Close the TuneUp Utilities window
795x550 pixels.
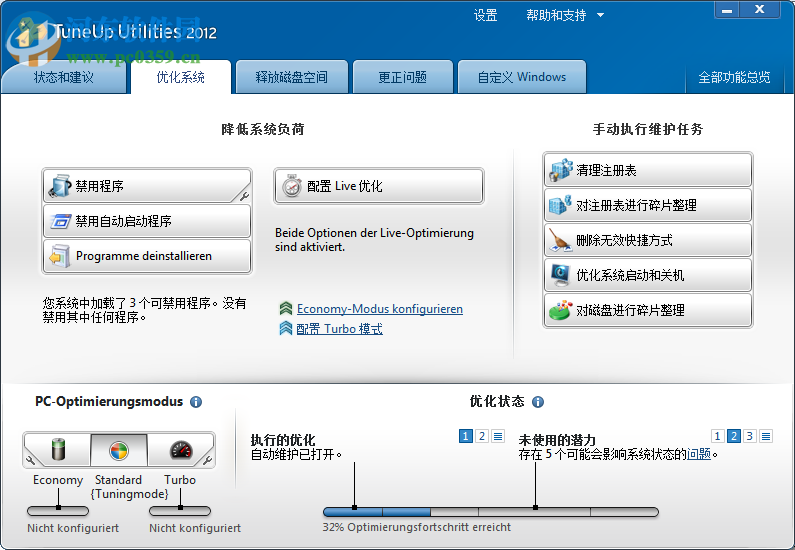[760, 10]
